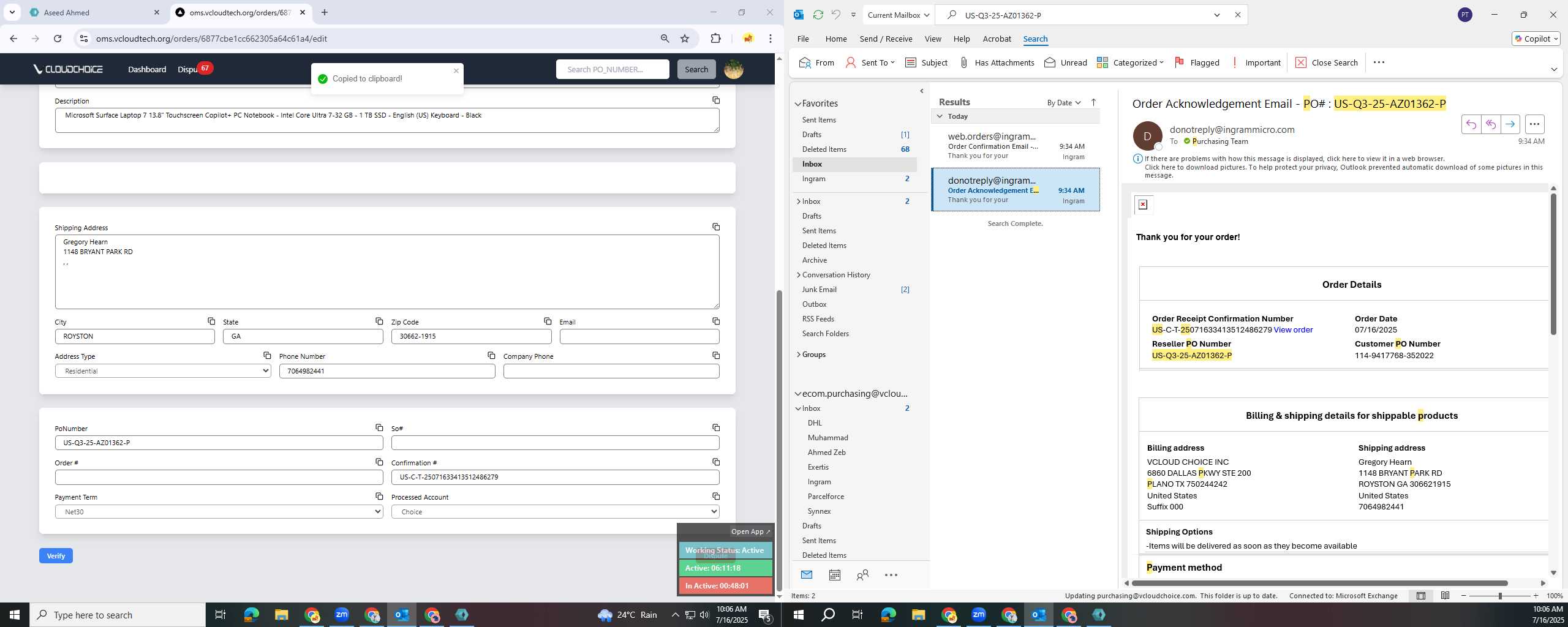Image resolution: width=1568 pixels, height=627 pixels.
Task: Open Payment Term Net30 dropdown
Action: [x=219, y=512]
